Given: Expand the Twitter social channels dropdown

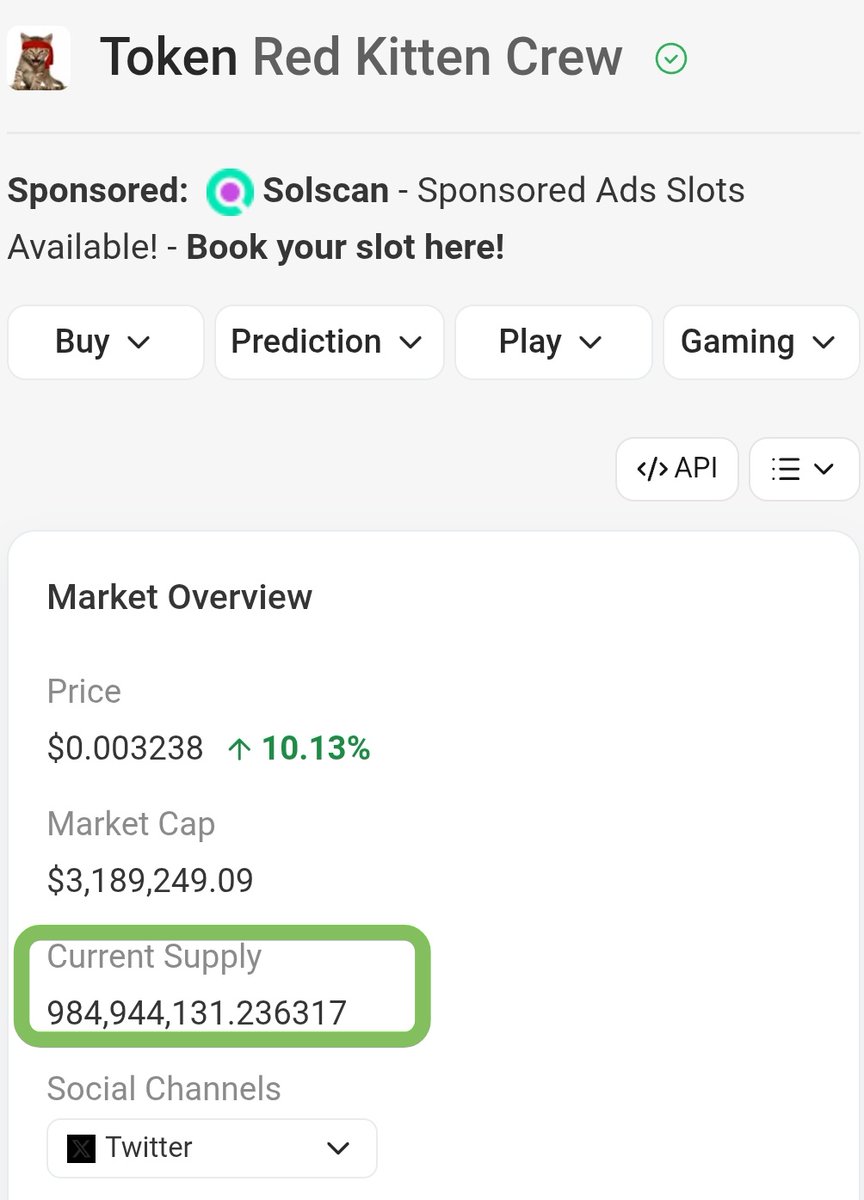Looking at the screenshot, I should pyautogui.click(x=212, y=1148).
